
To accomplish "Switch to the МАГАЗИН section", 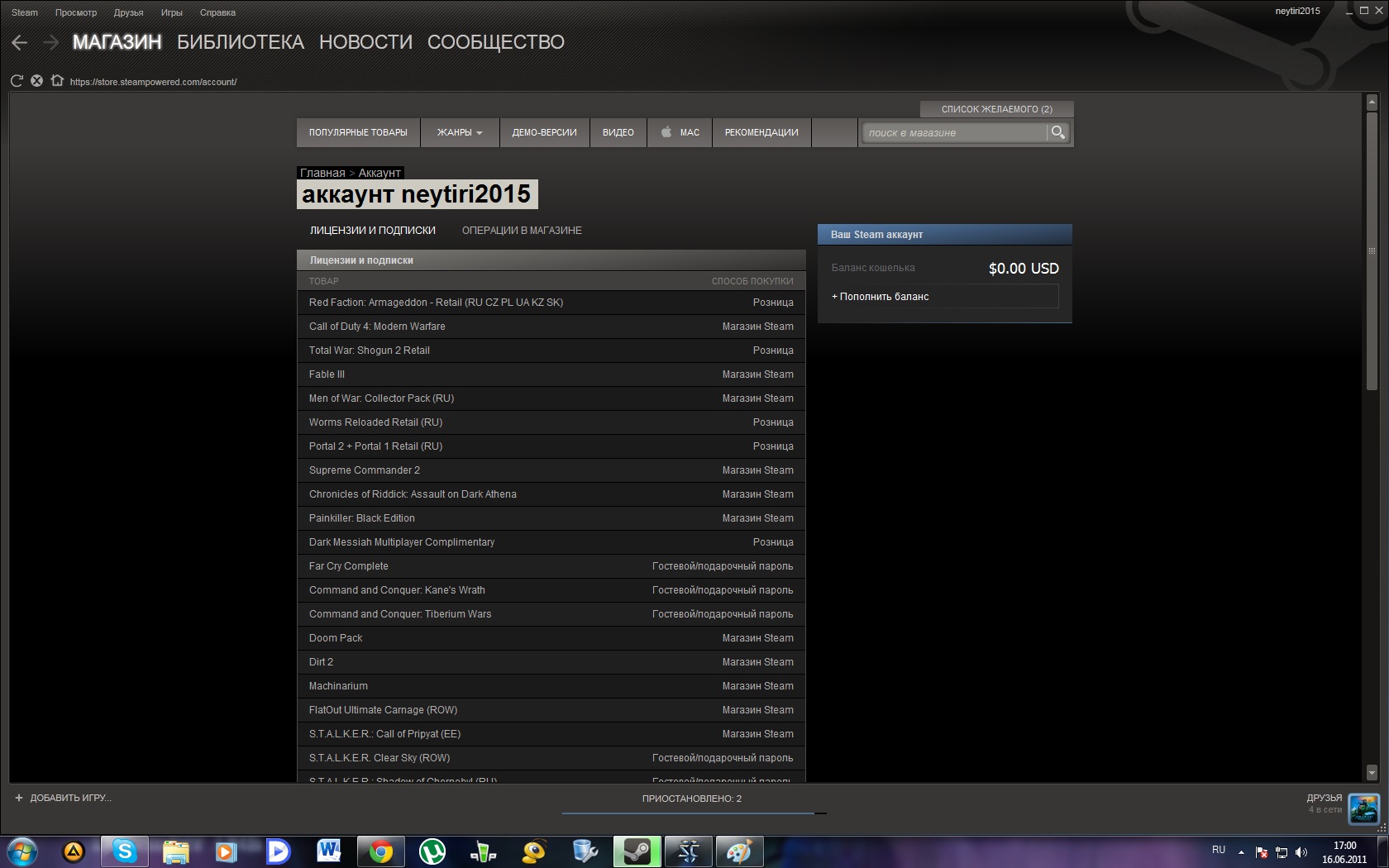I will point(117,42).
